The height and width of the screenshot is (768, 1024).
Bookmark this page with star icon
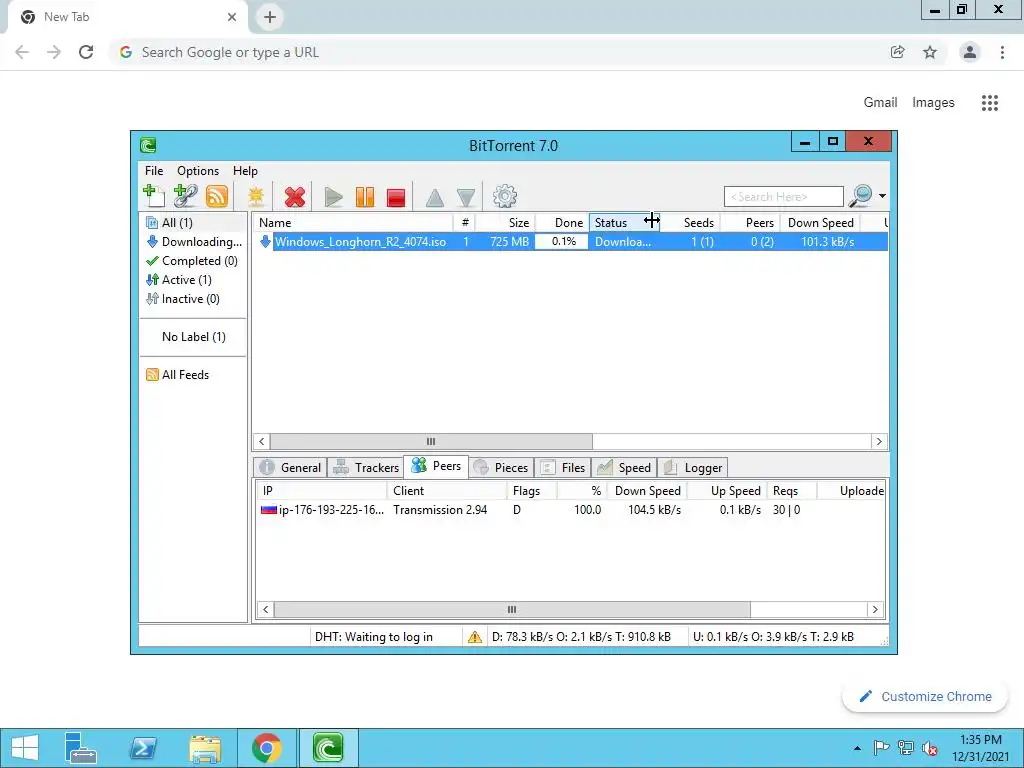pos(930,52)
